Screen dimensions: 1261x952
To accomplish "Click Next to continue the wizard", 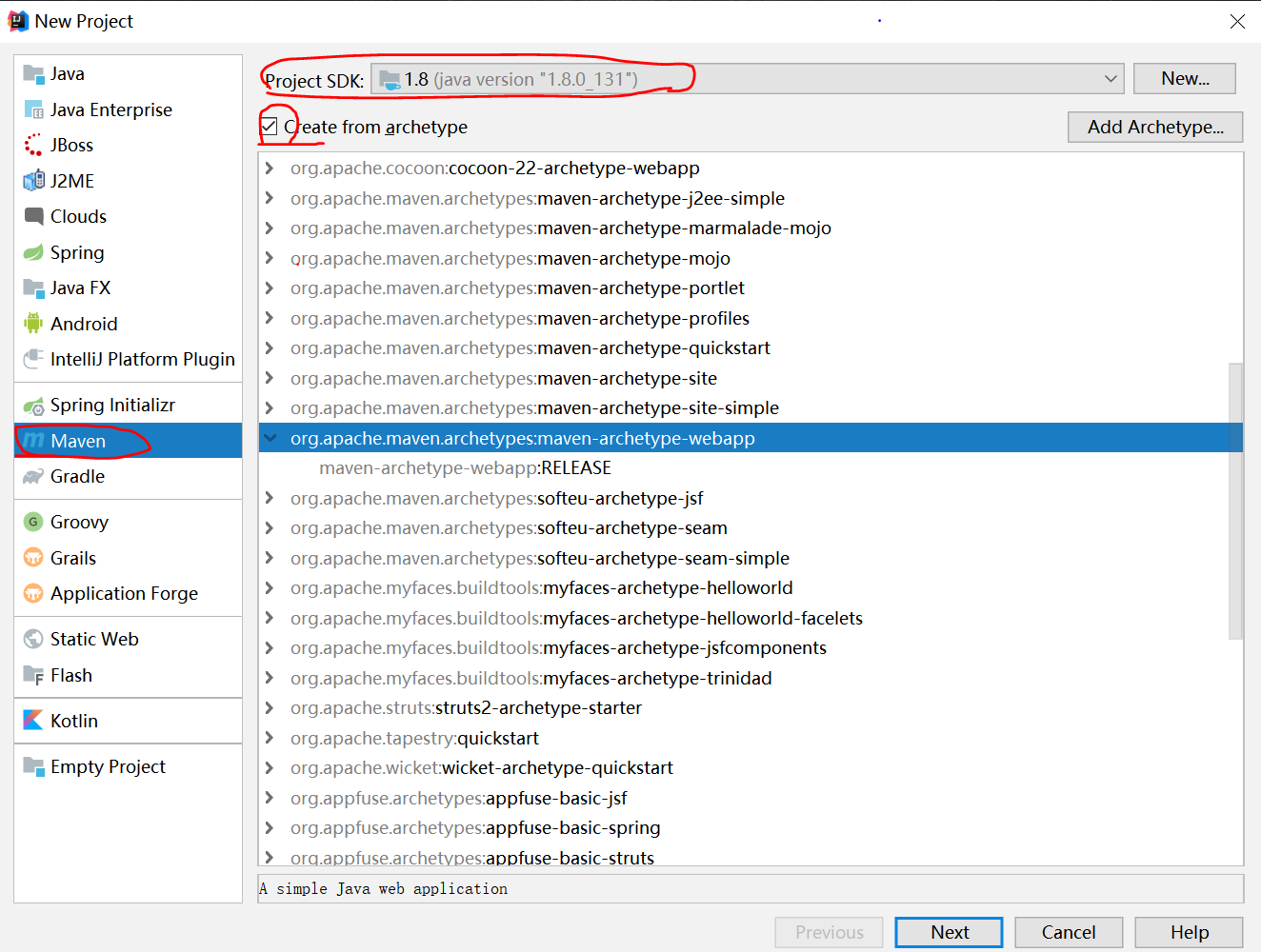I will tap(950, 932).
